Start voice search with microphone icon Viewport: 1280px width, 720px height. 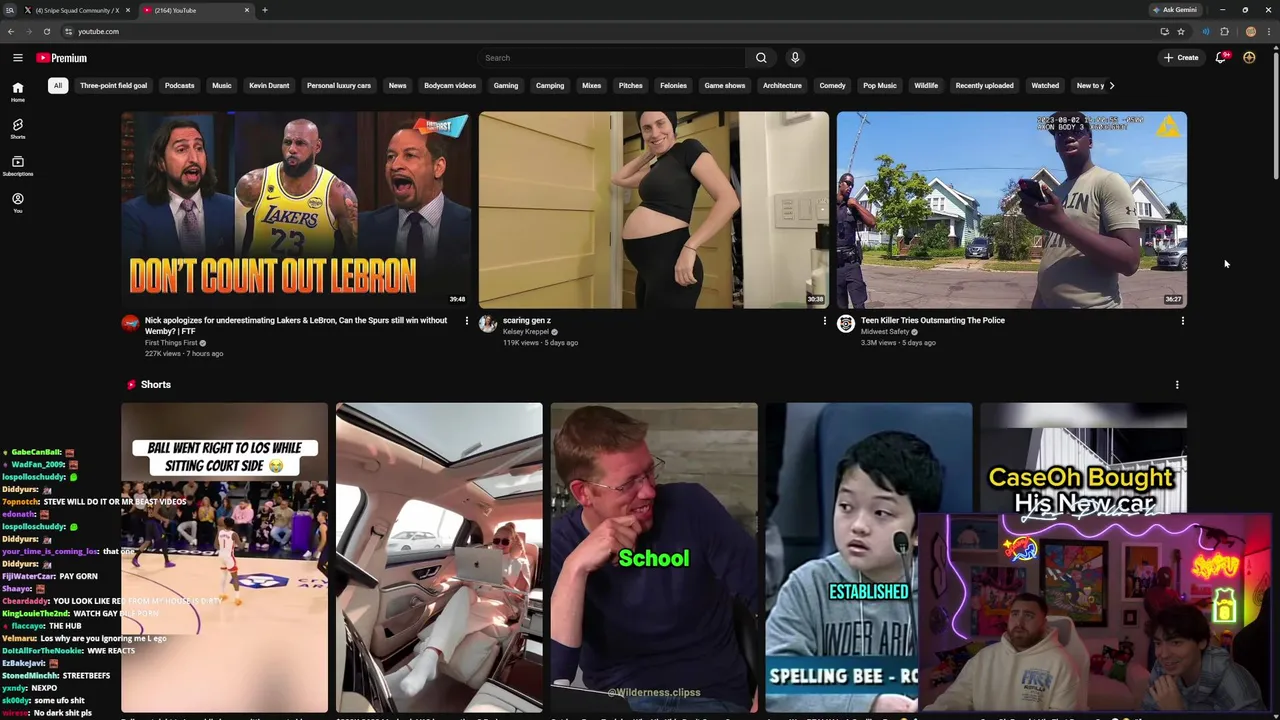point(795,58)
